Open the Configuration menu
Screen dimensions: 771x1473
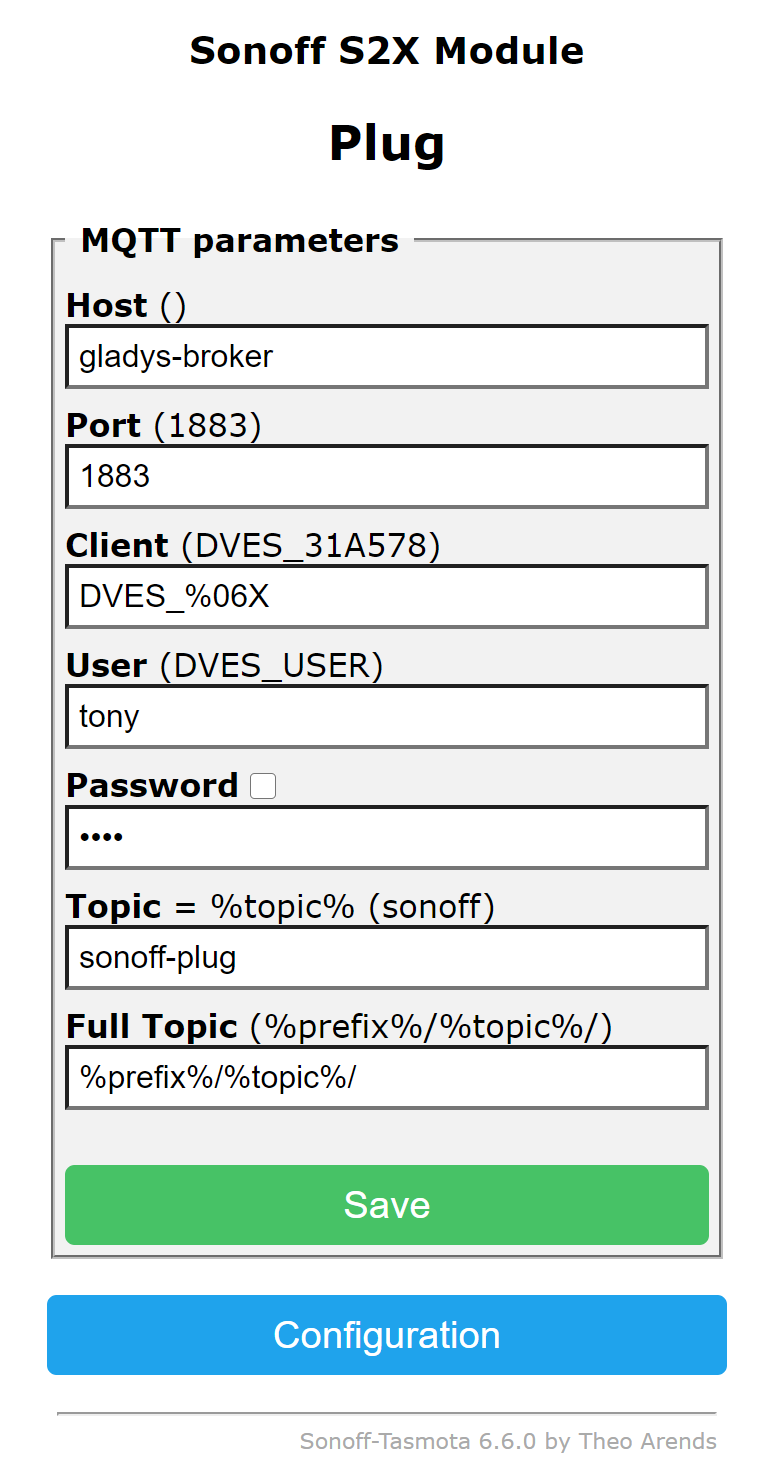click(x=386, y=1335)
